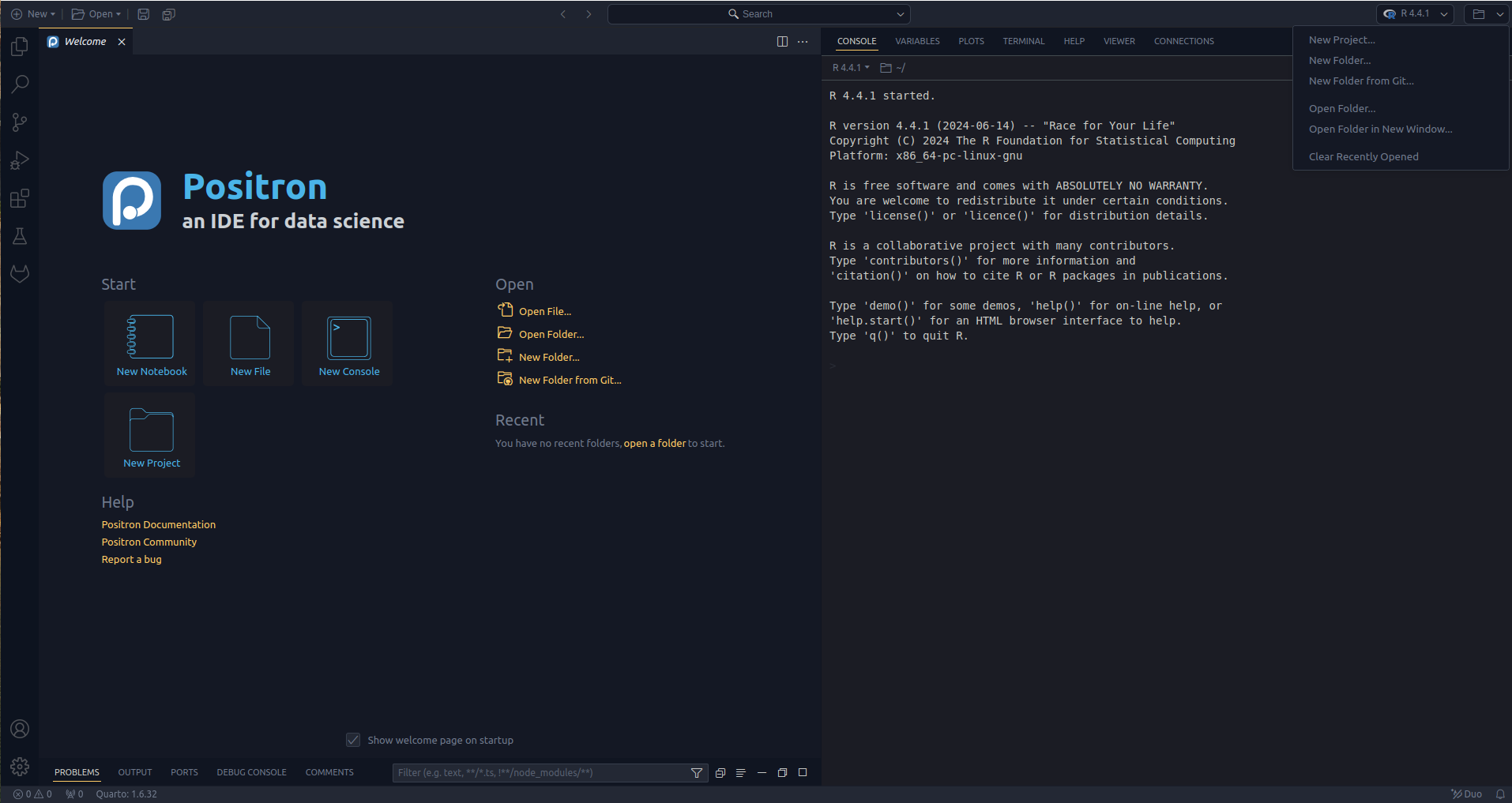
Task: Minimize the bottom panel
Action: pyautogui.click(x=762, y=773)
